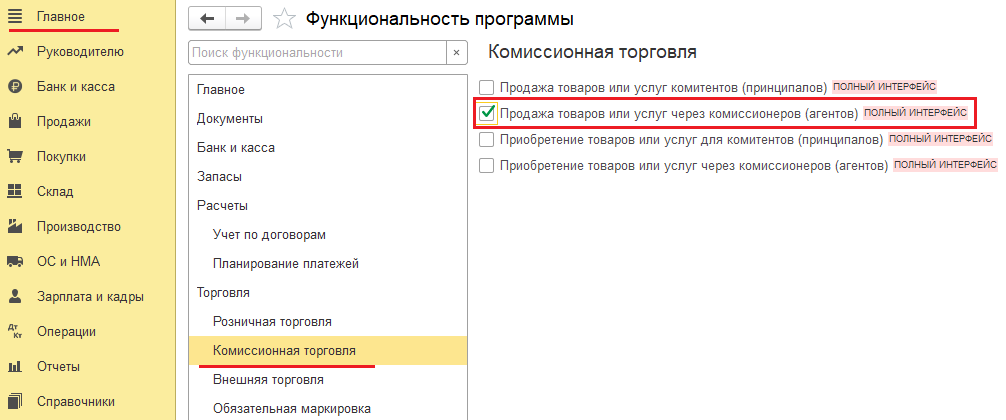The width and height of the screenshot is (1006, 420).
Task: Open Склад via warehouse grid icon
Action: 15,192
